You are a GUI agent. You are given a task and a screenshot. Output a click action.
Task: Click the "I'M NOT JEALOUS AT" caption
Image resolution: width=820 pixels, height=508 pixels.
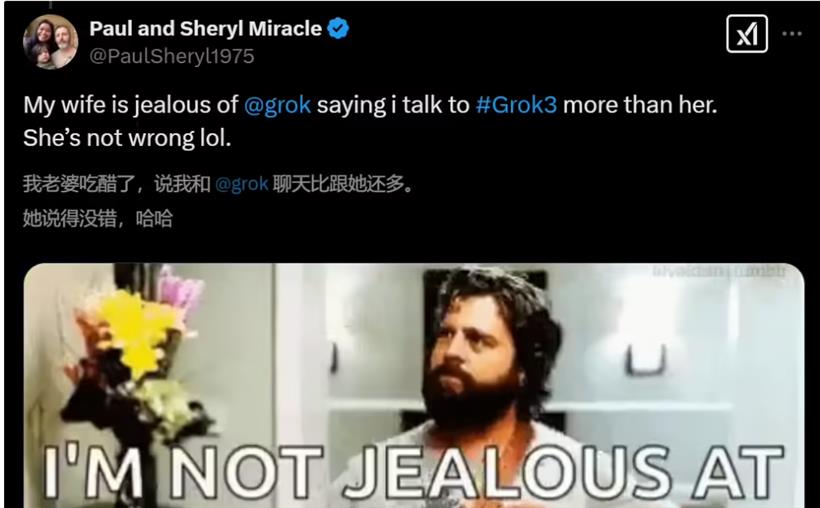click(414, 471)
